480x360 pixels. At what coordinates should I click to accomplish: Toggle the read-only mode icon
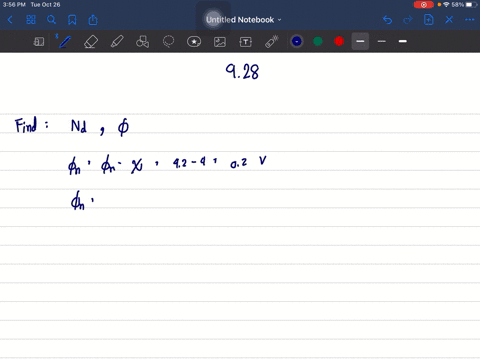click(39, 42)
